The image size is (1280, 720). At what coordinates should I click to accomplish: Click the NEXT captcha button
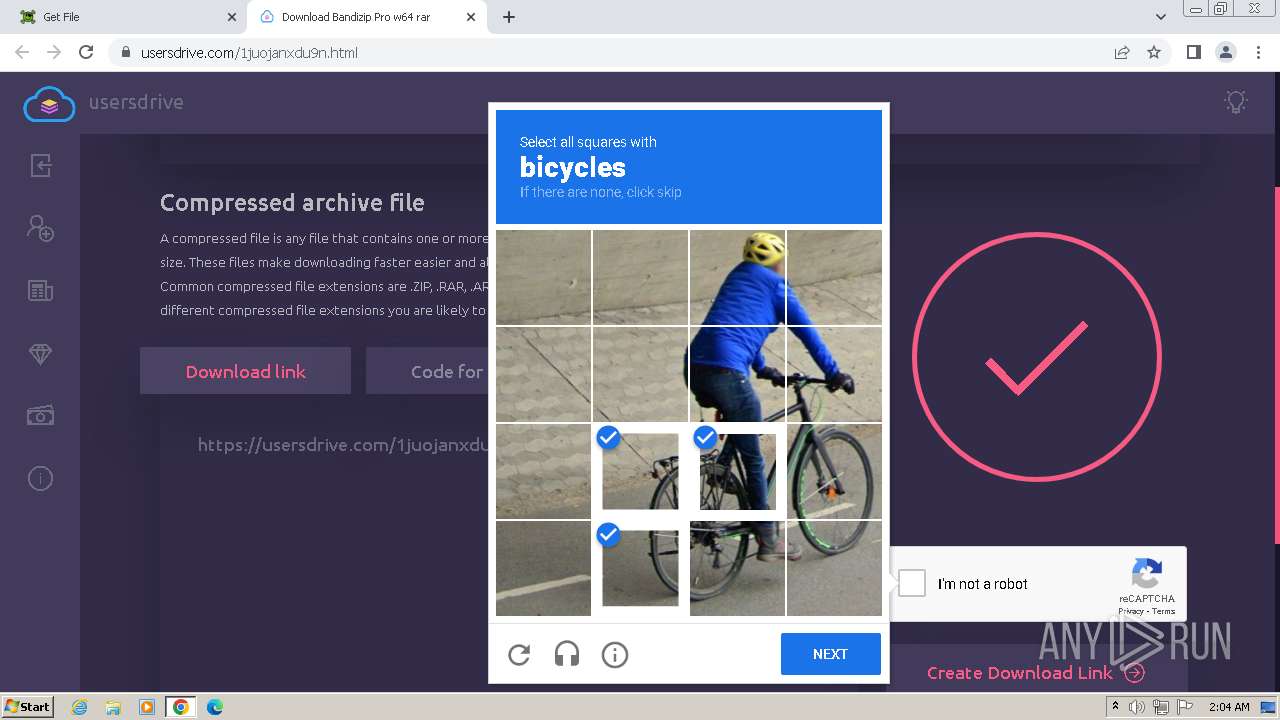tap(830, 654)
